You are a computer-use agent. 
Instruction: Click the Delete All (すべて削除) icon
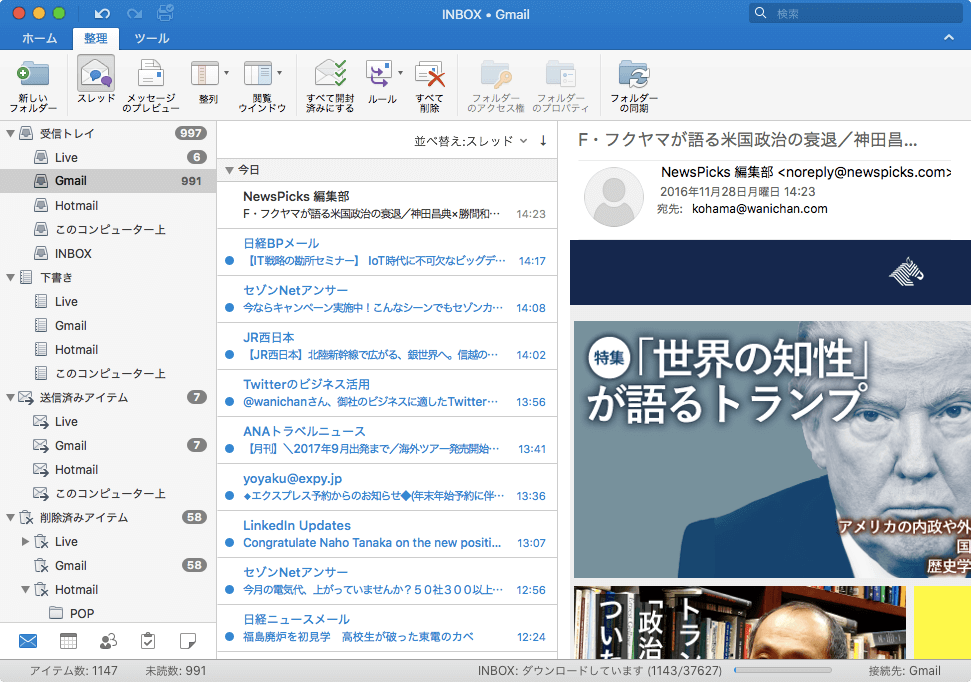(429, 75)
